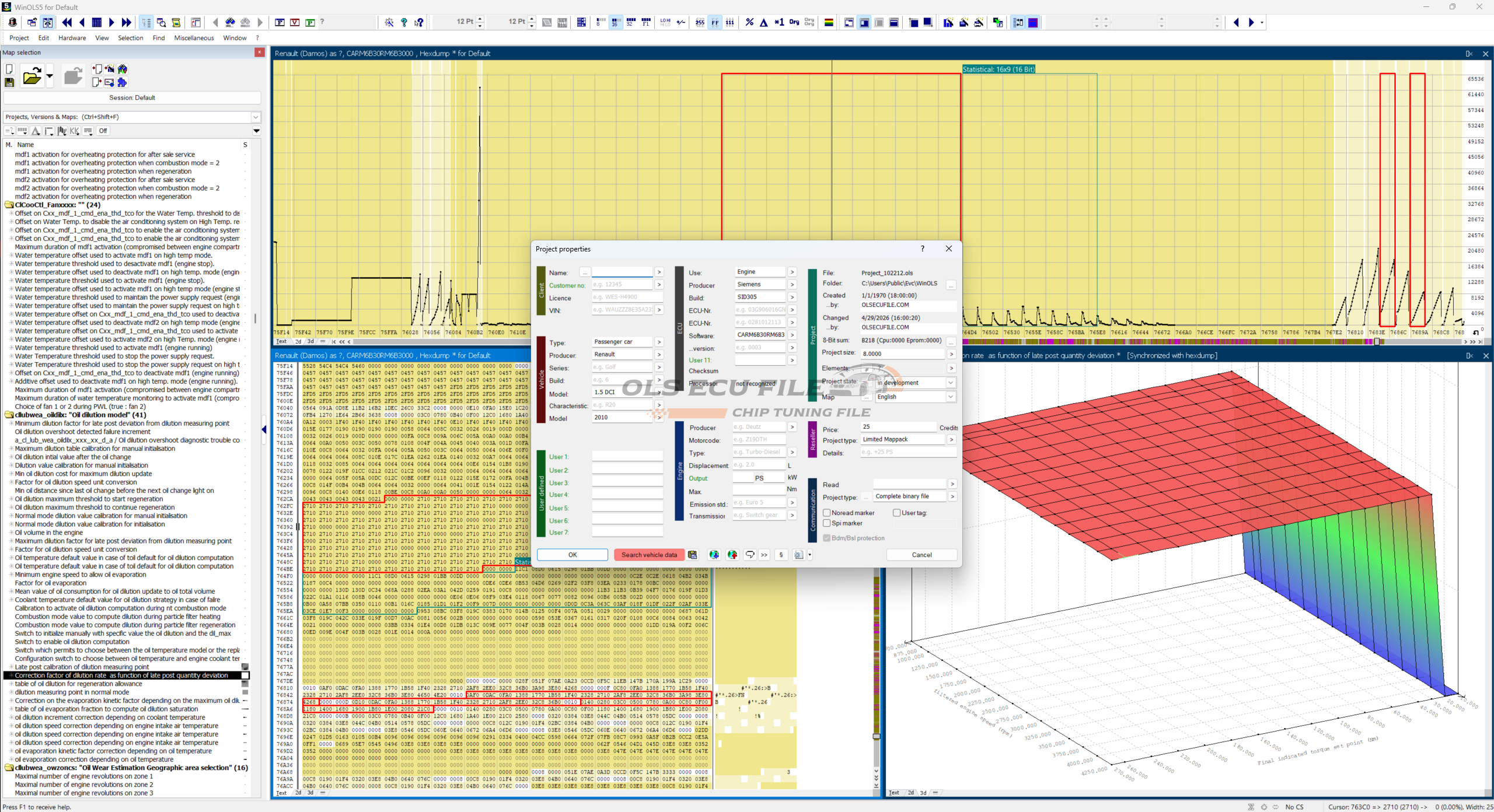Click the >> expand button in dialog
The width and height of the screenshot is (1494, 812).
click(765, 555)
